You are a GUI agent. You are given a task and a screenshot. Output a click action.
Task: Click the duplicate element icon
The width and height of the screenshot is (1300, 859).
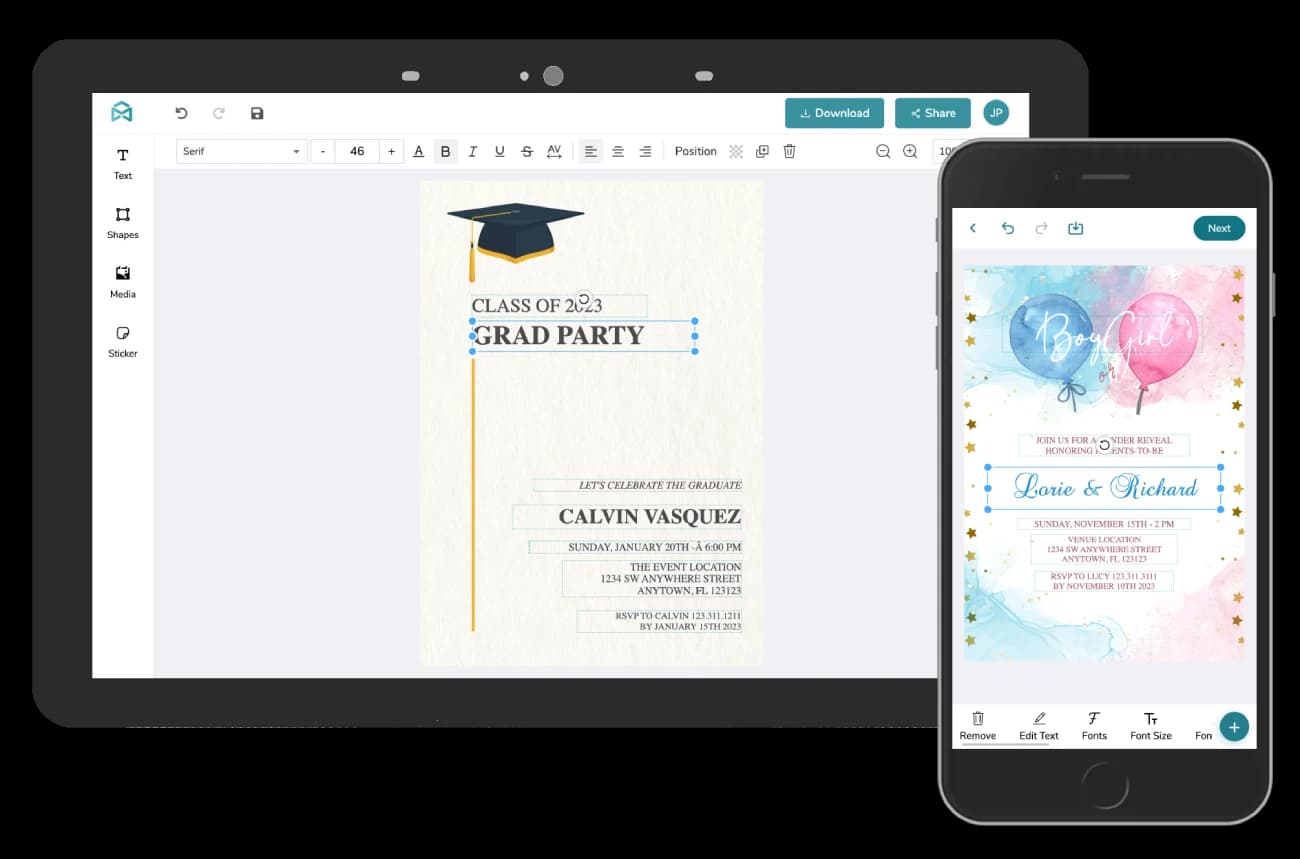[x=762, y=151]
